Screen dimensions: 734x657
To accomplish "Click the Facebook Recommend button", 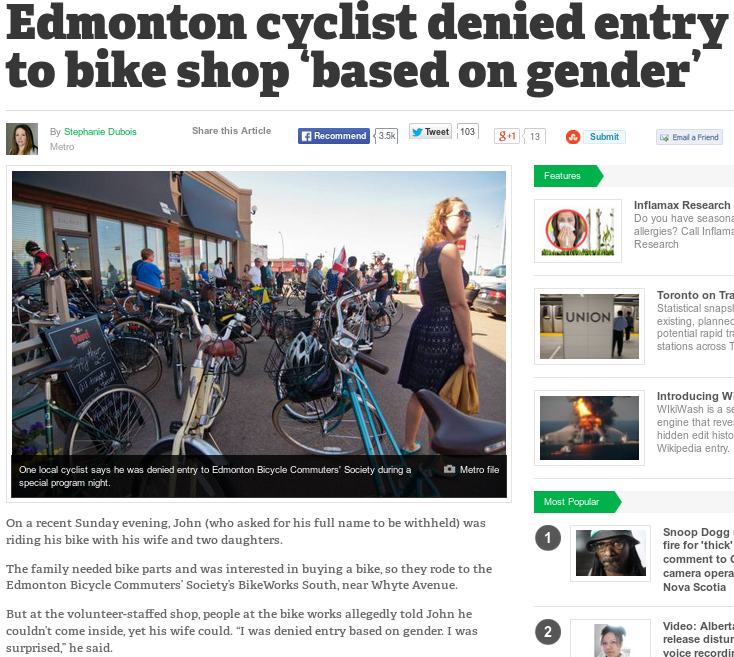I will (334, 136).
